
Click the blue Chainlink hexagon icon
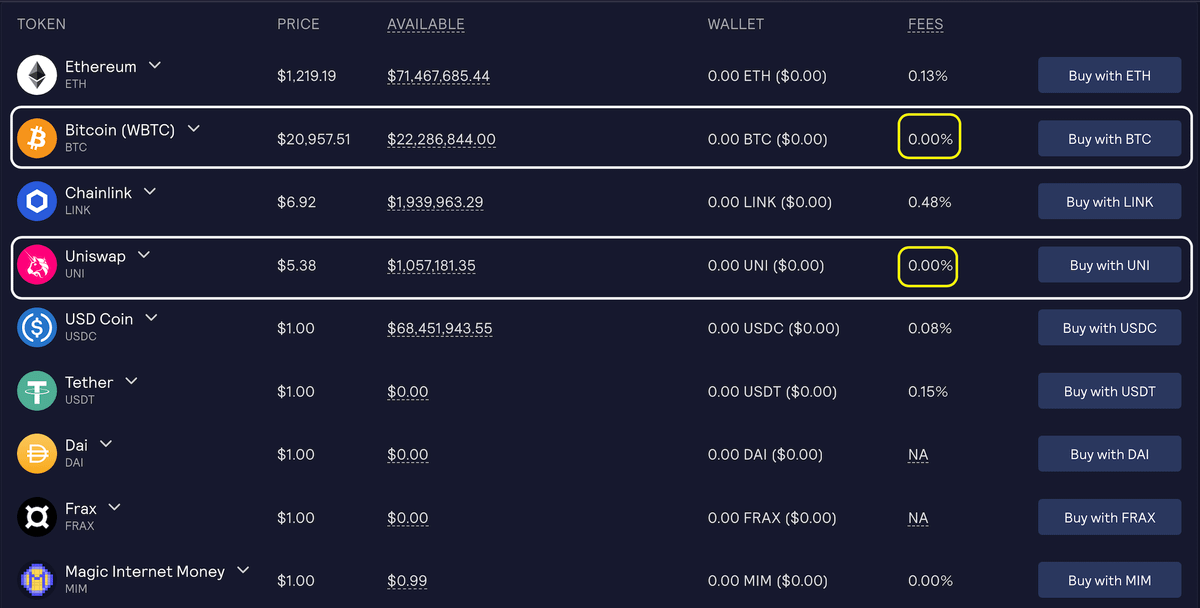pos(37,201)
